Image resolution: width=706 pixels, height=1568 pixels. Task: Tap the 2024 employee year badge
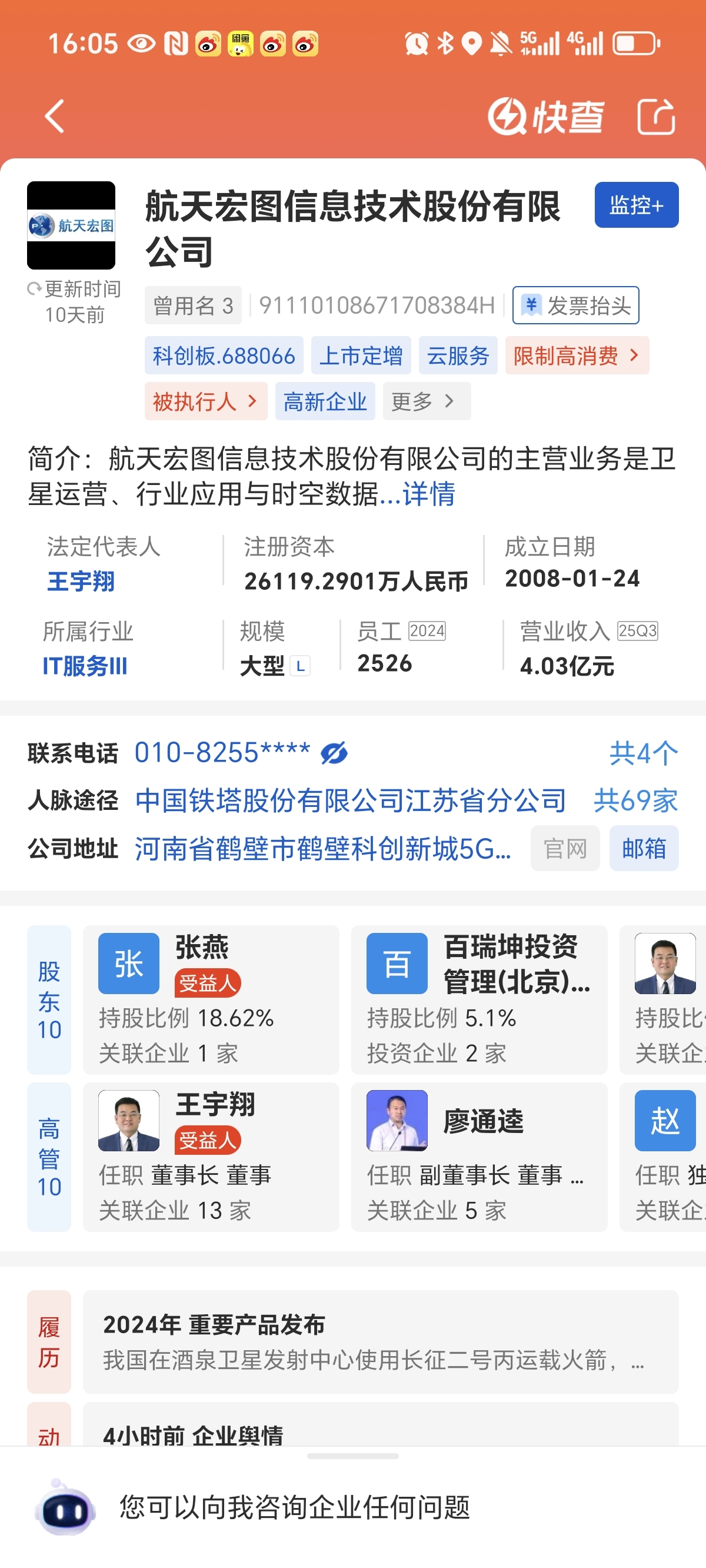coord(427,630)
